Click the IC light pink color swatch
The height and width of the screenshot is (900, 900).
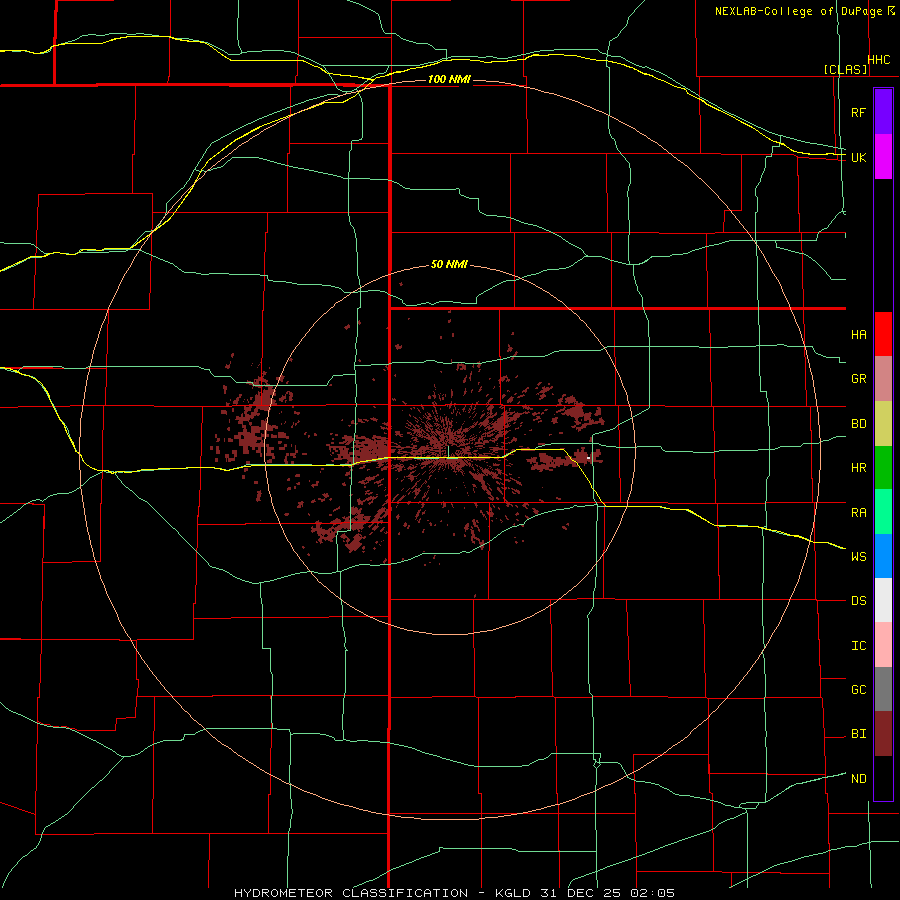(883, 645)
